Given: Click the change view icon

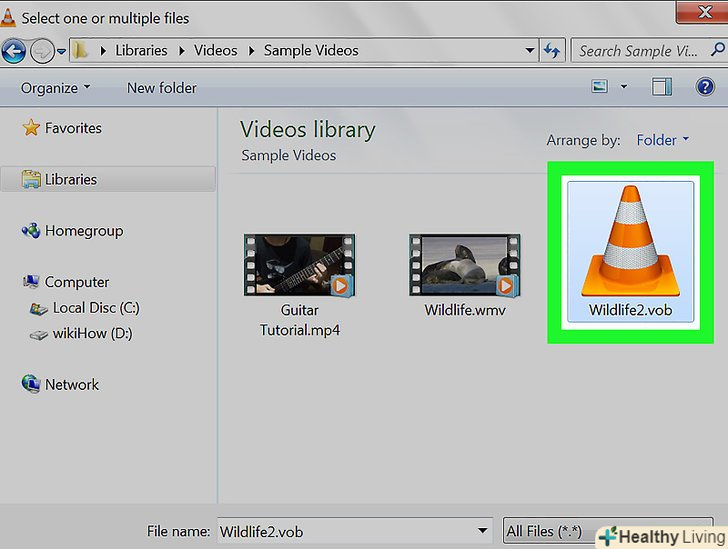Looking at the screenshot, I should [600, 87].
